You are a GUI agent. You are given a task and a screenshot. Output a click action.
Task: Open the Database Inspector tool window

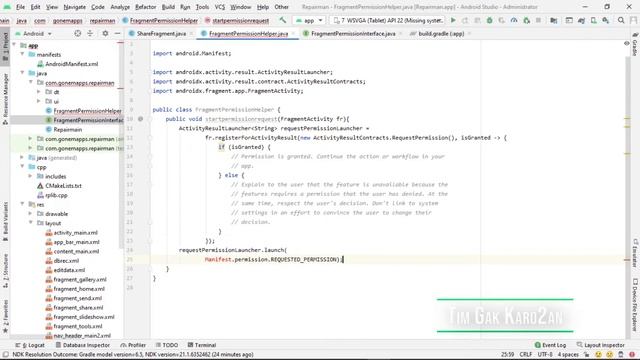click(x=82, y=345)
